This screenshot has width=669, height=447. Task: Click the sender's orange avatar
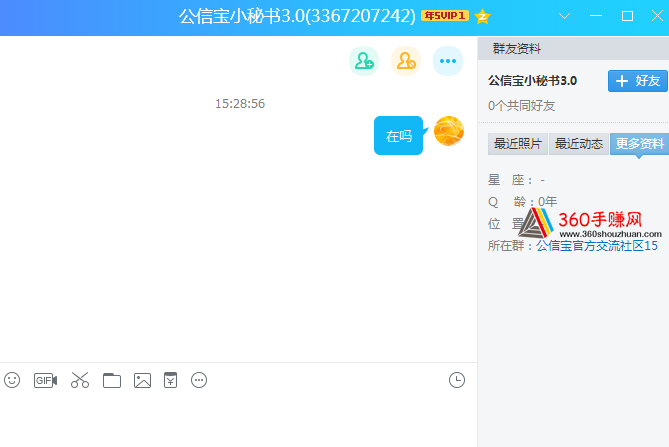click(x=449, y=131)
